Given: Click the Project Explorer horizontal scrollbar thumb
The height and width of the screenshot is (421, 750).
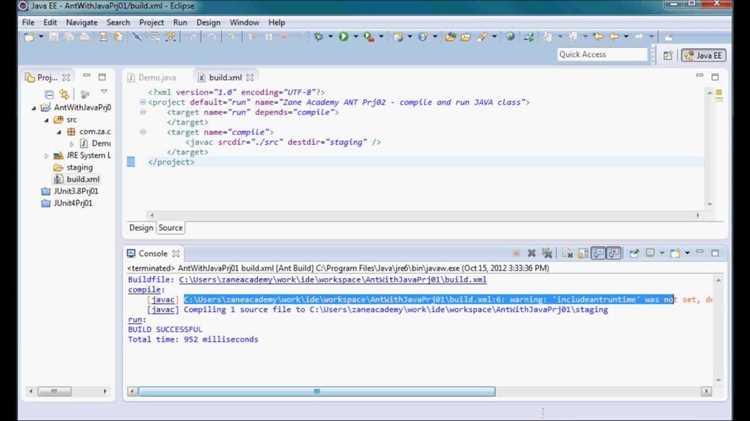Looking at the screenshot, I should tap(55, 391).
